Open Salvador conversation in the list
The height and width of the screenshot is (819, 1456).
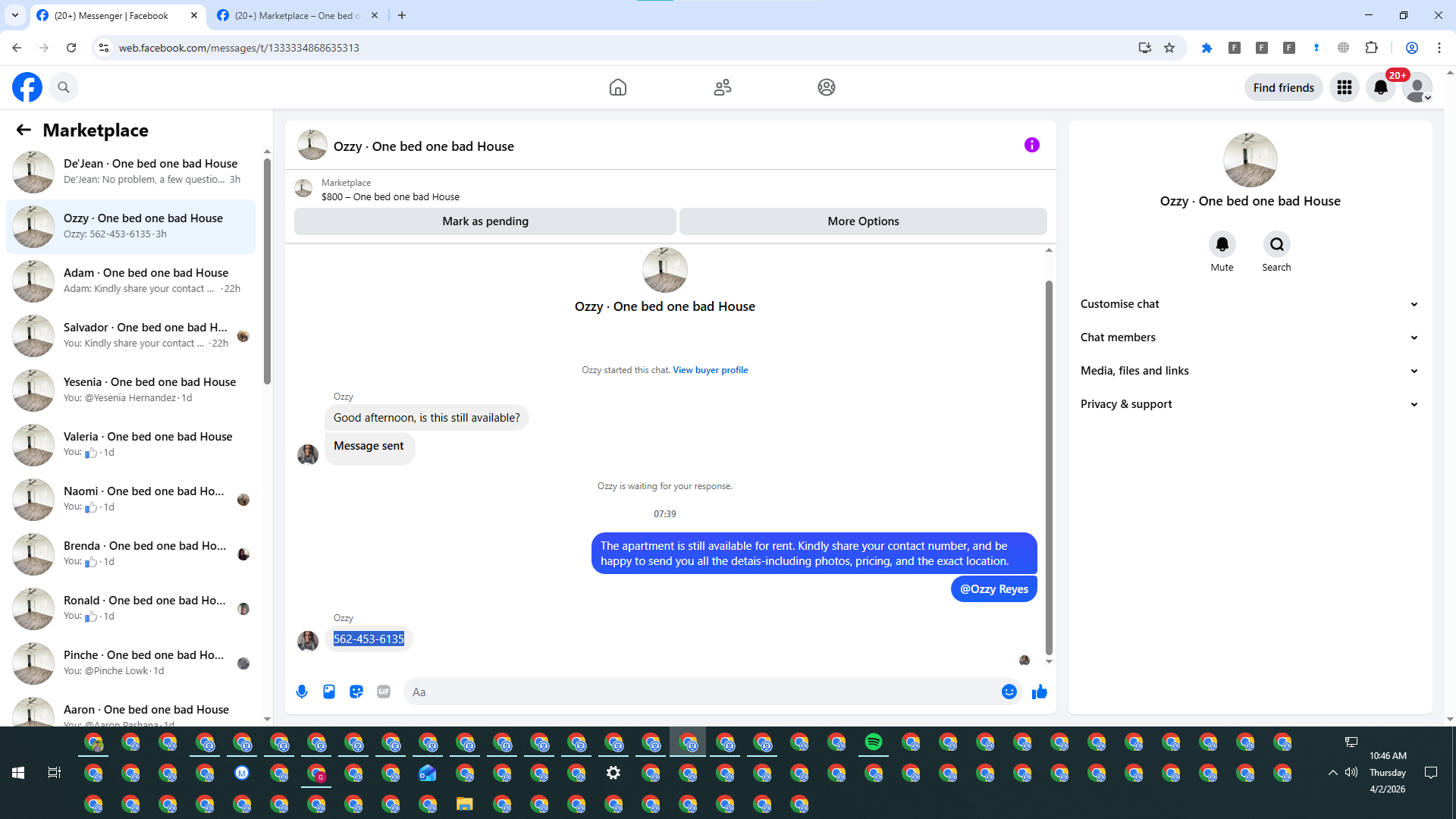[x=131, y=336]
